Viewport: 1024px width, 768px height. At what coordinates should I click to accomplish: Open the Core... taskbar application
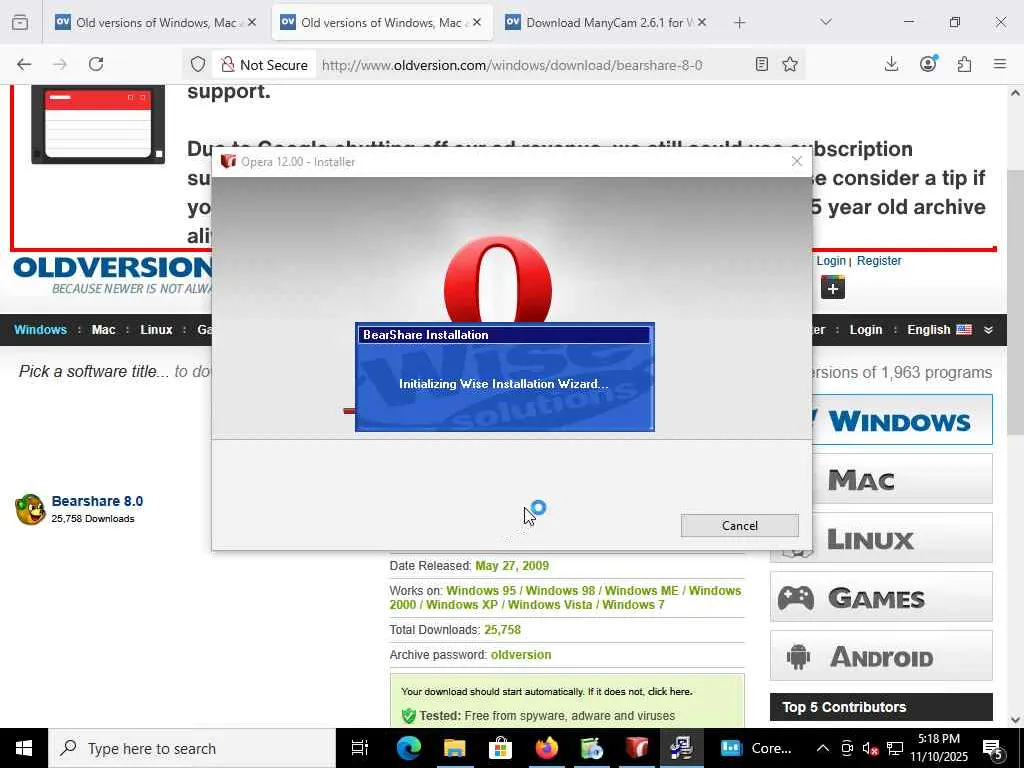(756, 748)
